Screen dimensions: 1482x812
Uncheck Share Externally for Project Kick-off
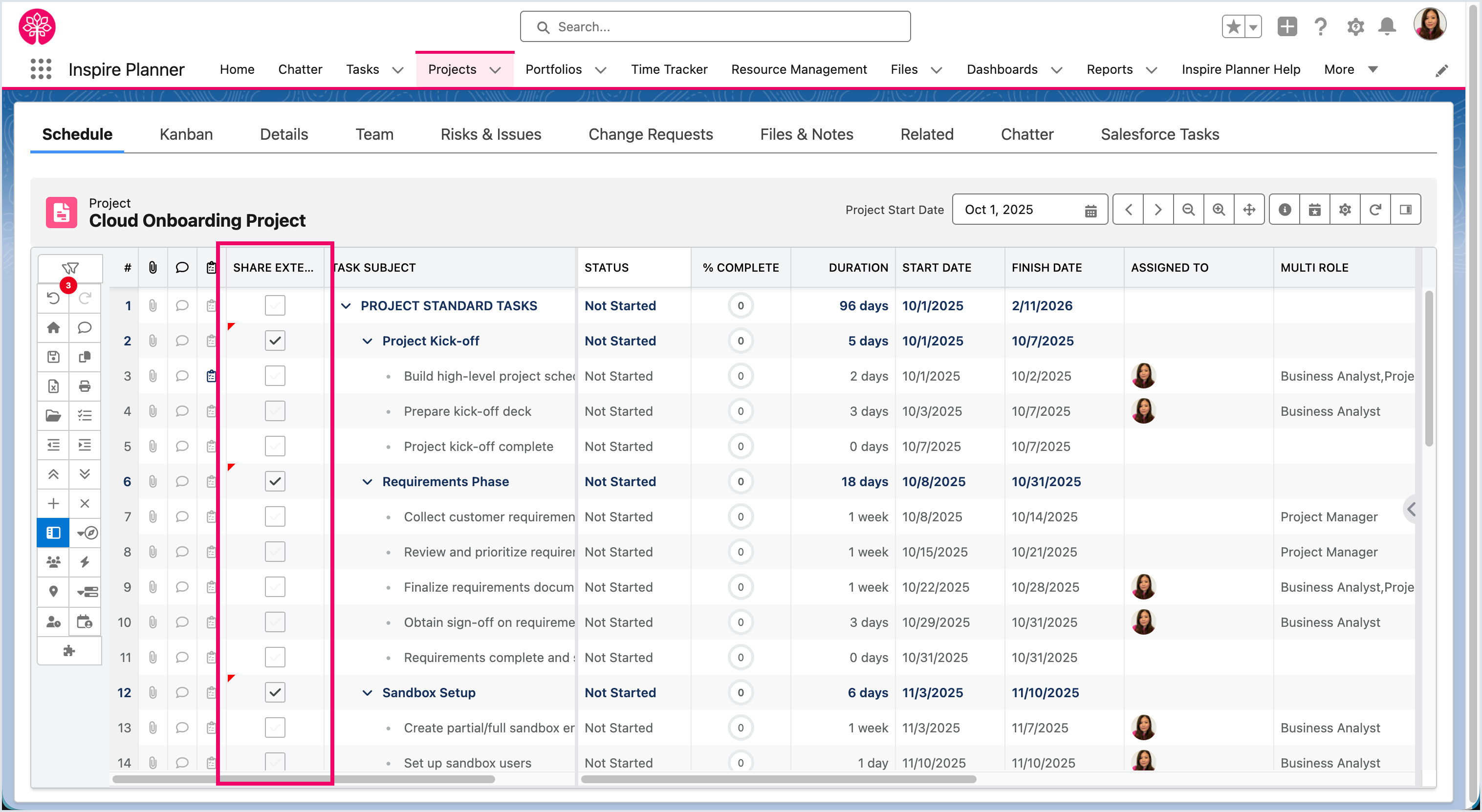coord(275,341)
